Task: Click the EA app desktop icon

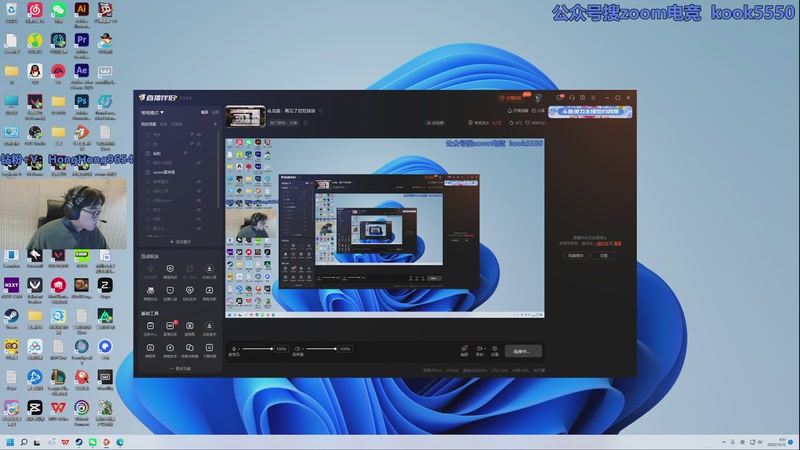Action: coord(58,71)
